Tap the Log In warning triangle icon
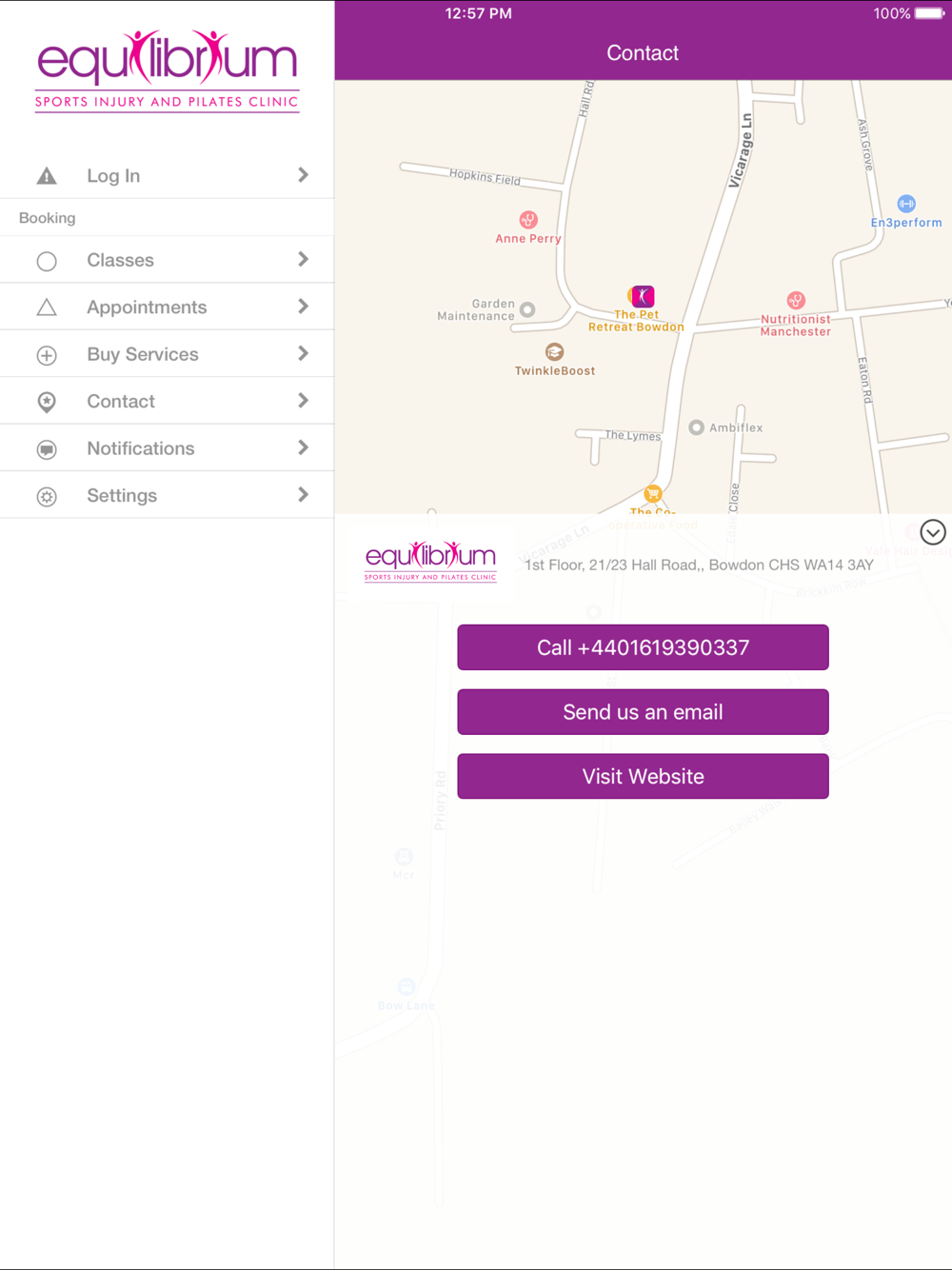 (x=47, y=176)
